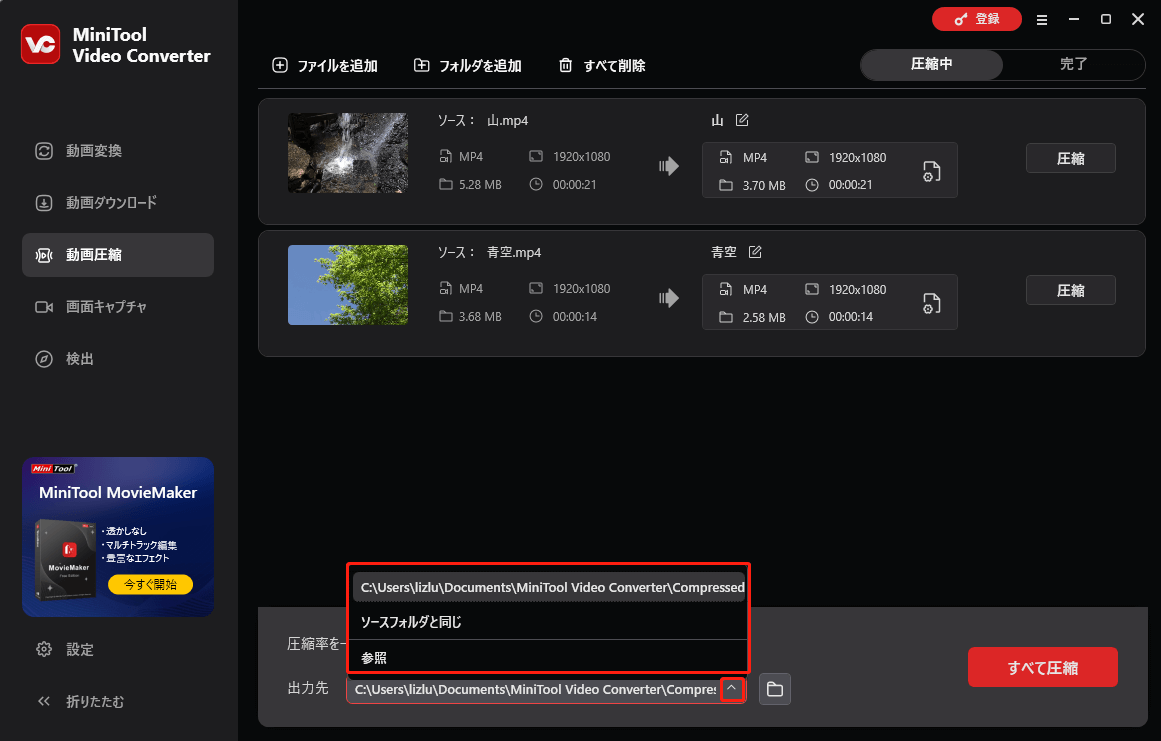Open 設定 settings
The image size is (1161, 741).
pos(65,649)
